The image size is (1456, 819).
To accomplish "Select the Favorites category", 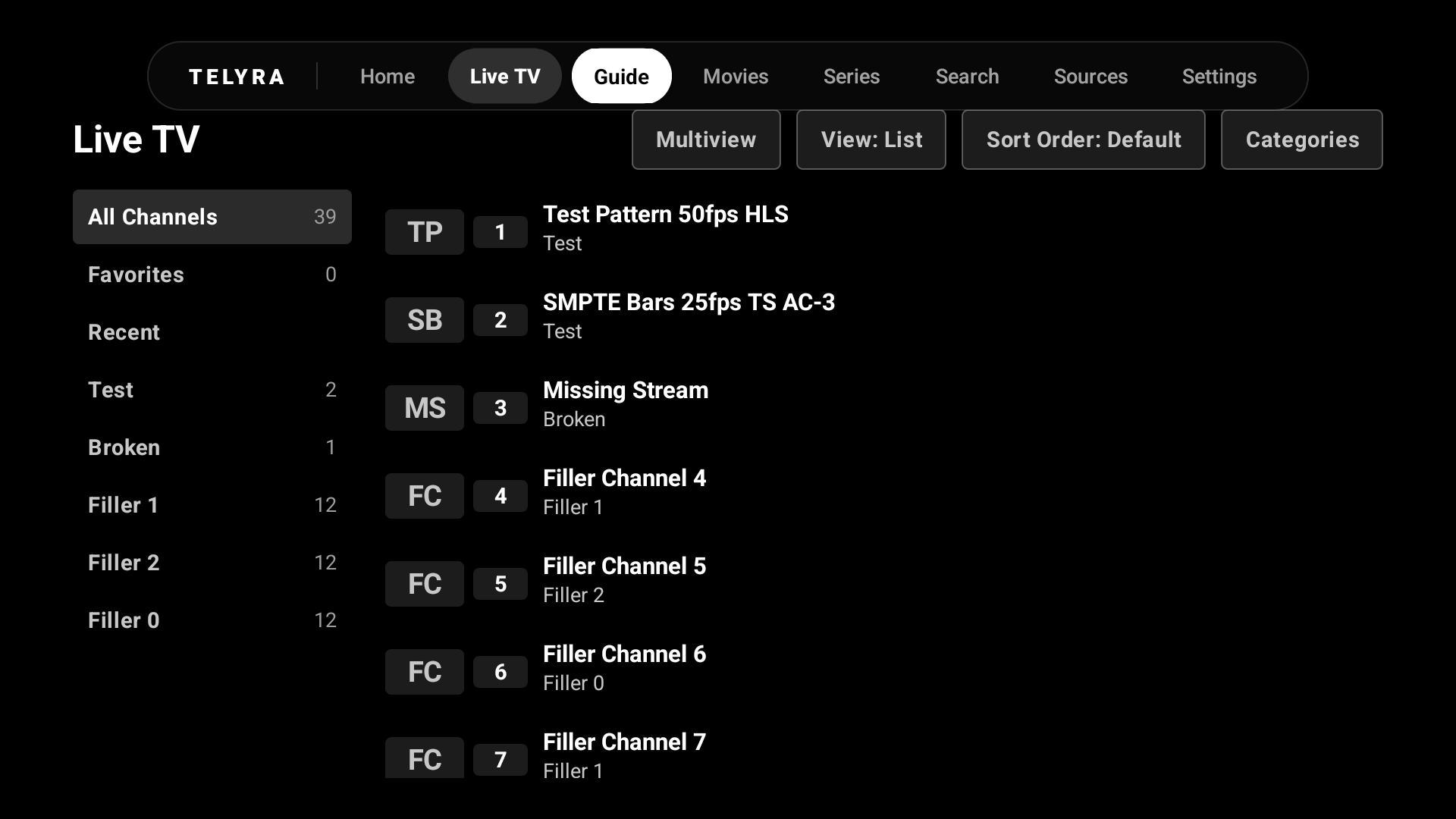I will (212, 275).
